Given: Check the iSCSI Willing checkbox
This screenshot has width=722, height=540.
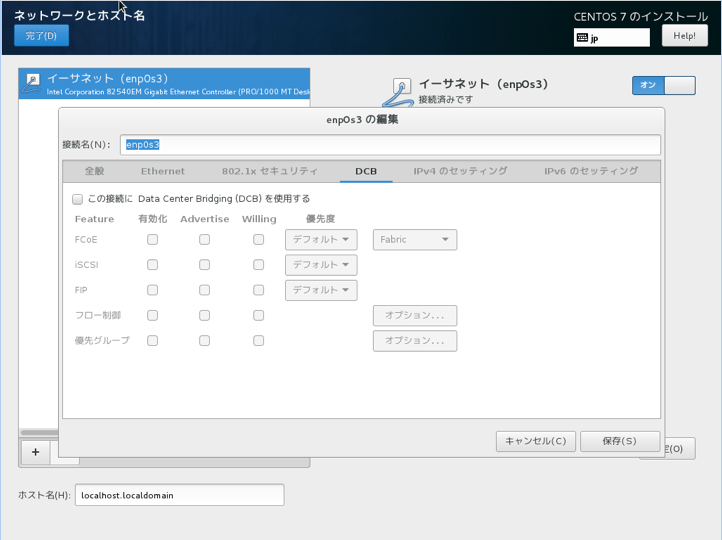Looking at the screenshot, I should (x=259, y=265).
